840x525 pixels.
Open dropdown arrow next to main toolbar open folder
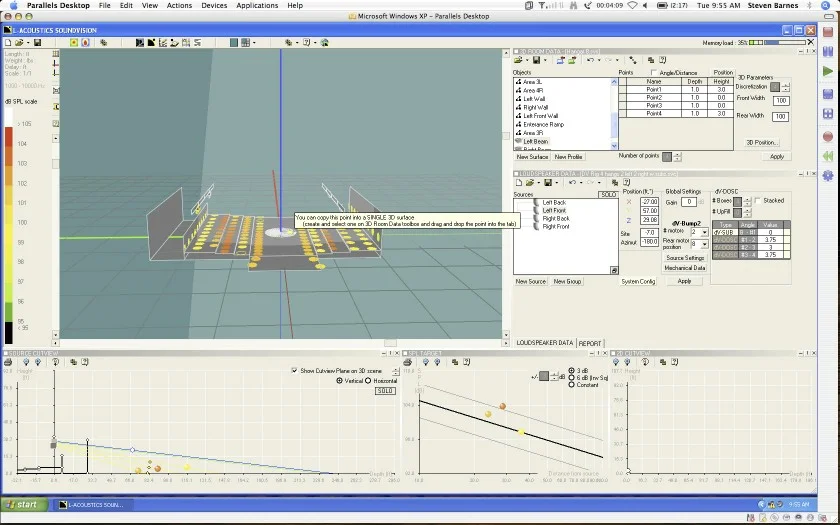(27, 43)
